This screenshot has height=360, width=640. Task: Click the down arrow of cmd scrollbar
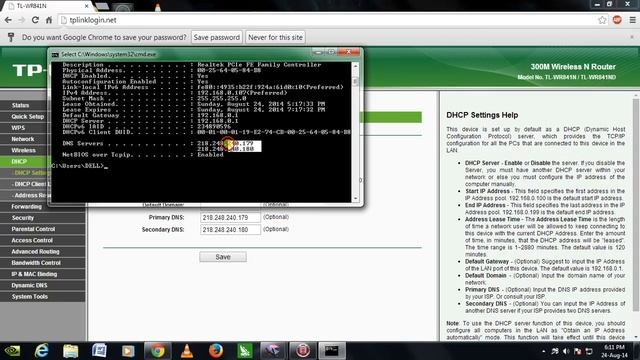tap(355, 198)
